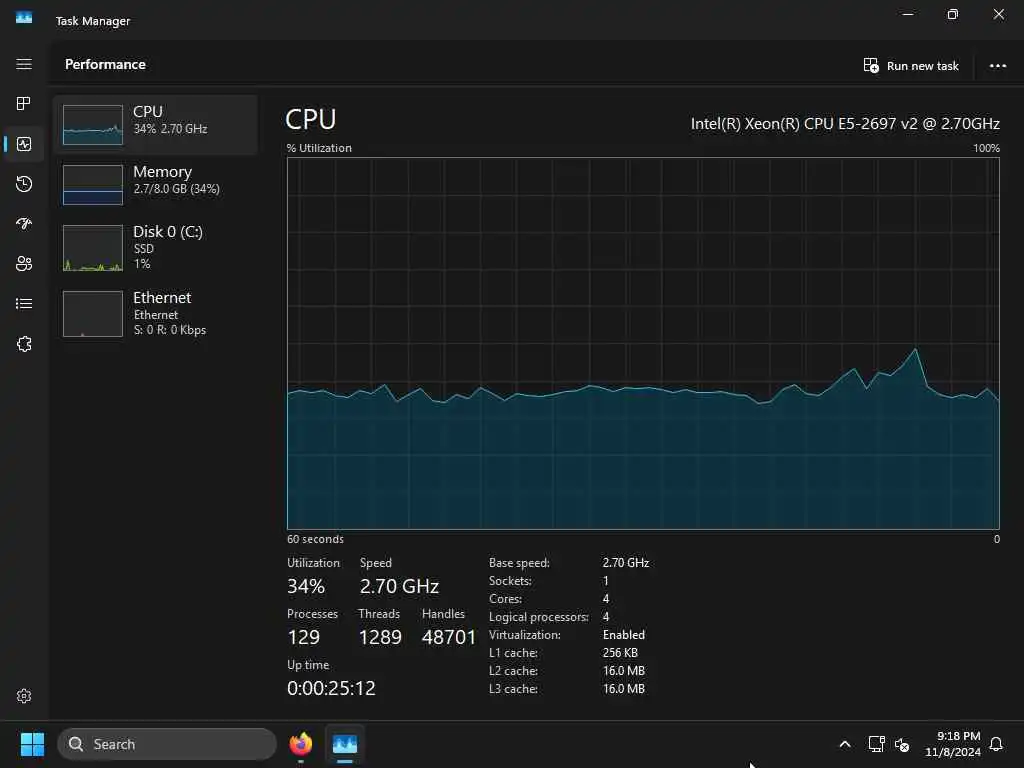The width and height of the screenshot is (1024, 768).
Task: Click the L2 cache label
Action: point(513,671)
